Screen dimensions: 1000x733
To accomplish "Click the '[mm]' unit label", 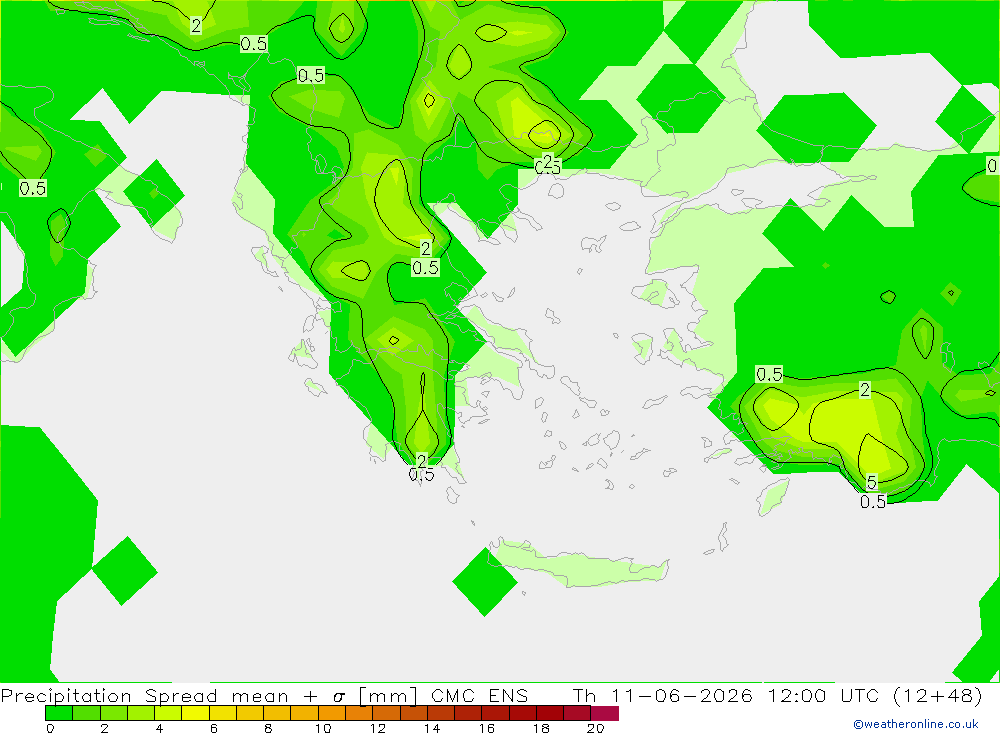I will pyautogui.click(x=388, y=695).
